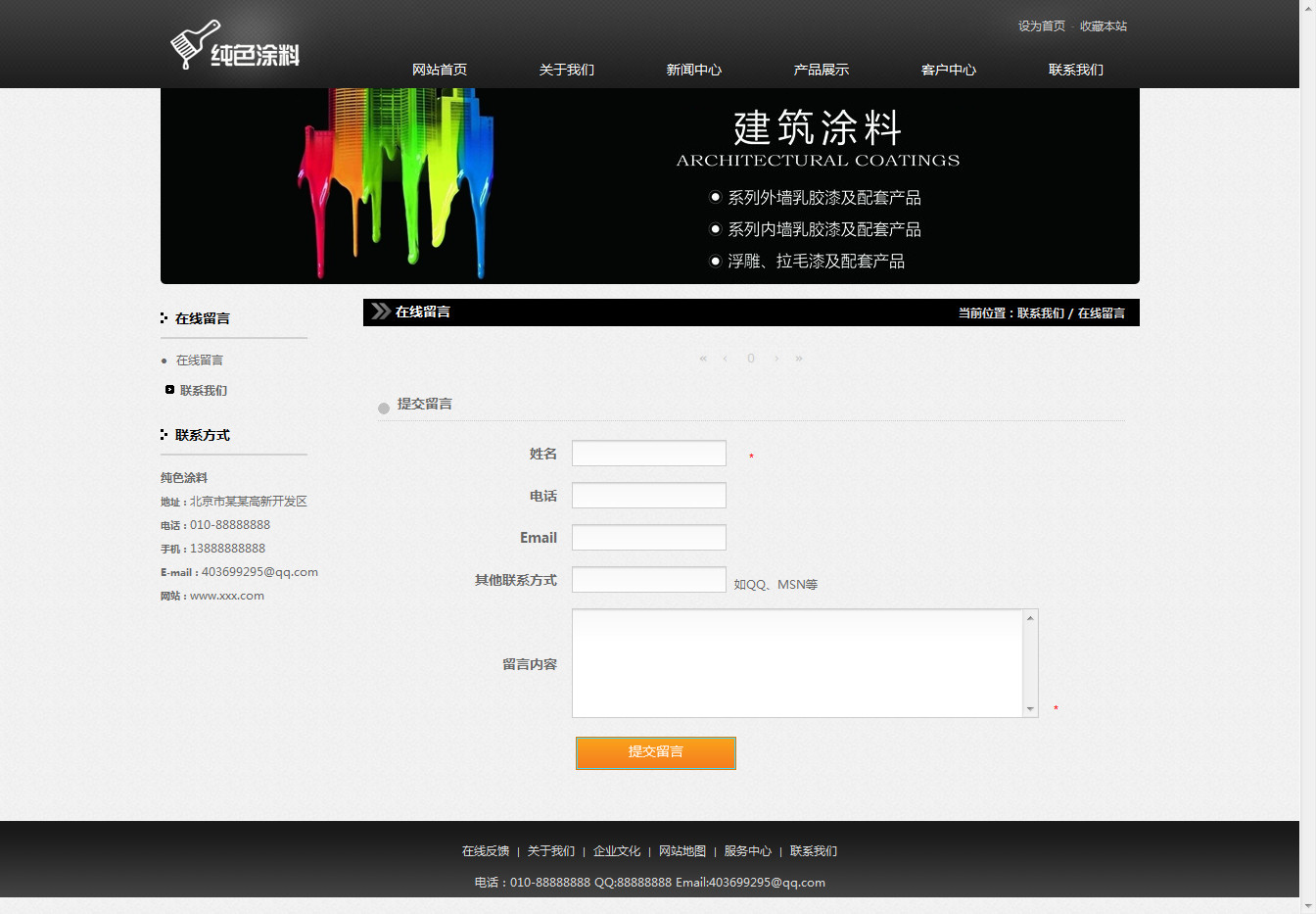Click down arrow in message textarea scrollbar
The image size is (1316, 914).
1030,709
